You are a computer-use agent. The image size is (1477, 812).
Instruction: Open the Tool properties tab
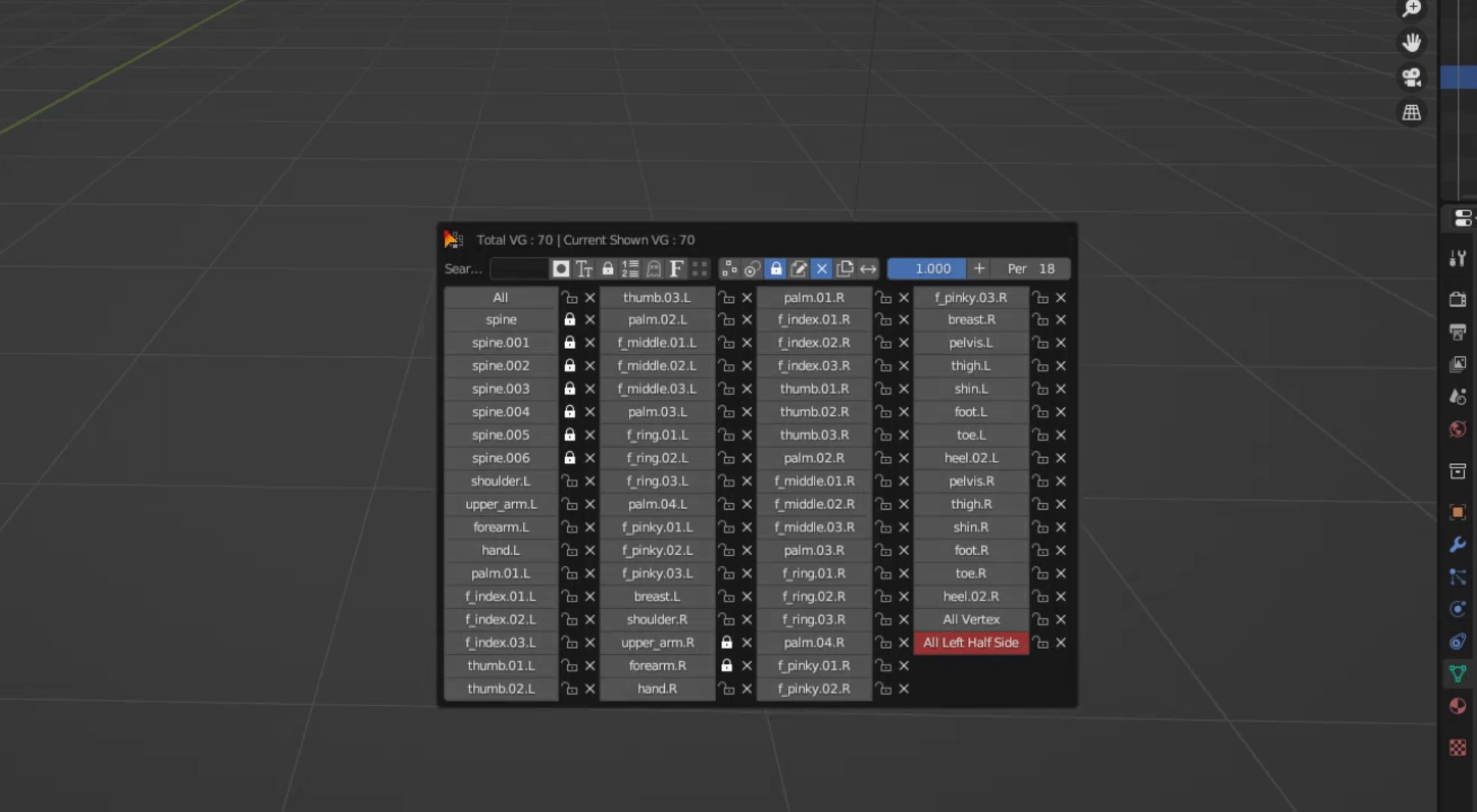[x=1457, y=259]
